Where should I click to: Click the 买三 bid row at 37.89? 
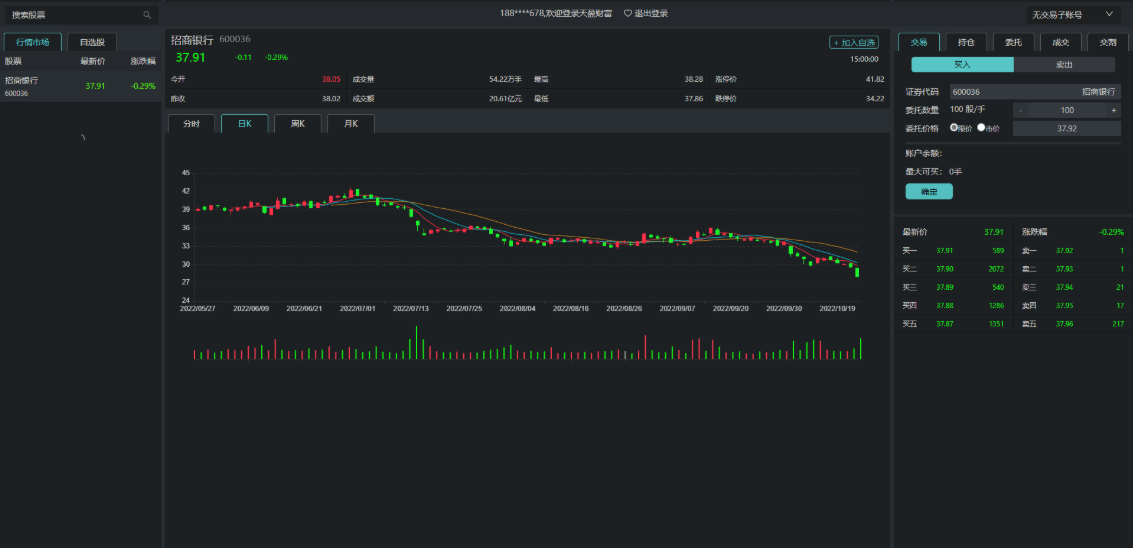(x=952, y=287)
